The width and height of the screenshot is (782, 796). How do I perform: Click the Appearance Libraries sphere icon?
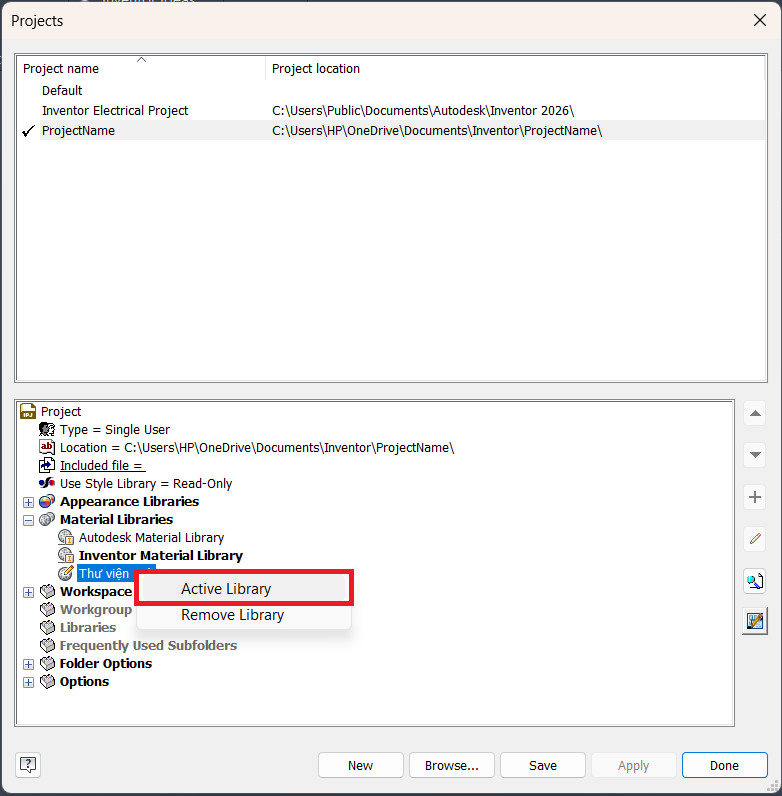[x=47, y=502]
